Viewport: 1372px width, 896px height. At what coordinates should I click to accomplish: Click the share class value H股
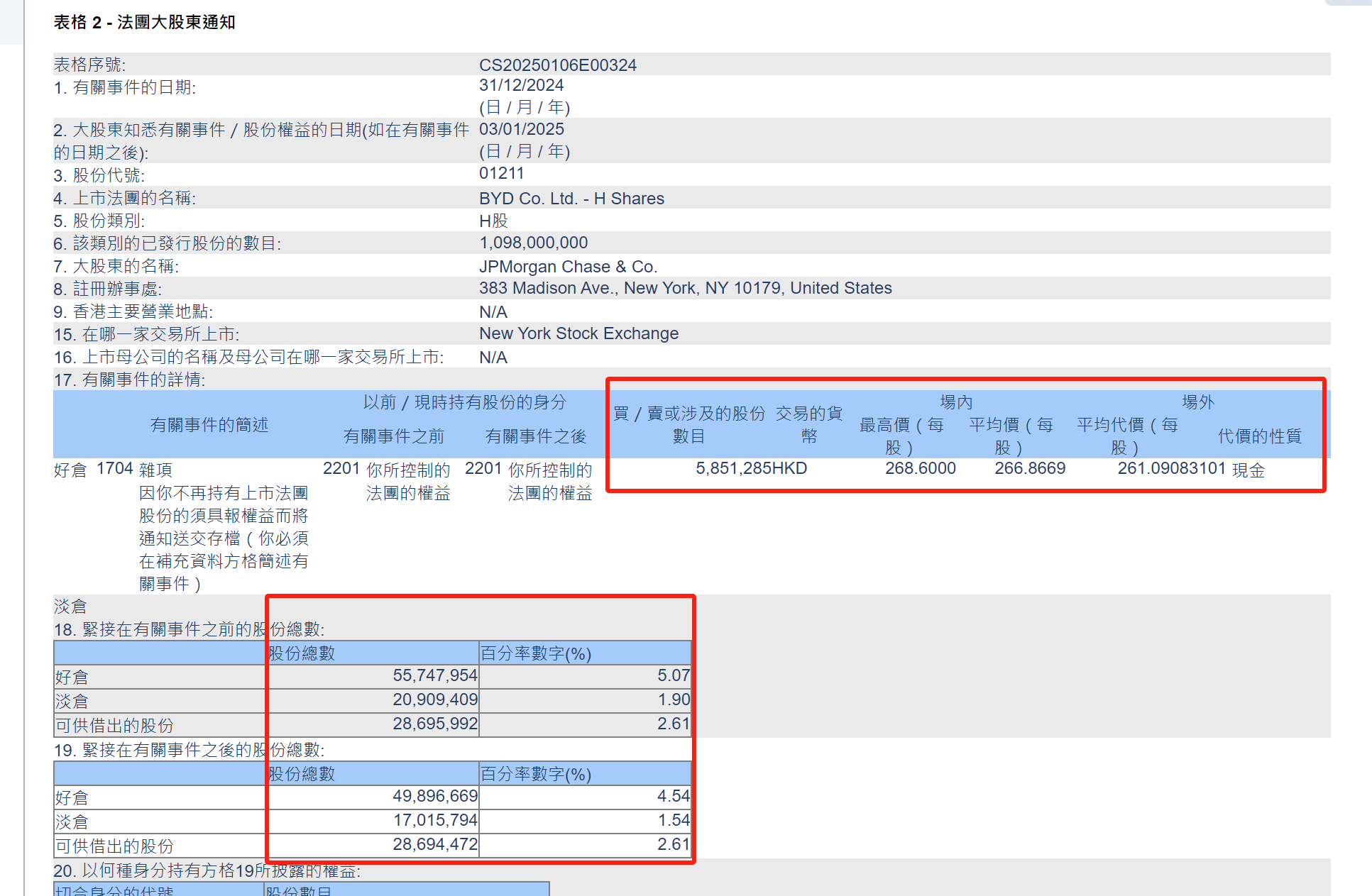click(493, 221)
